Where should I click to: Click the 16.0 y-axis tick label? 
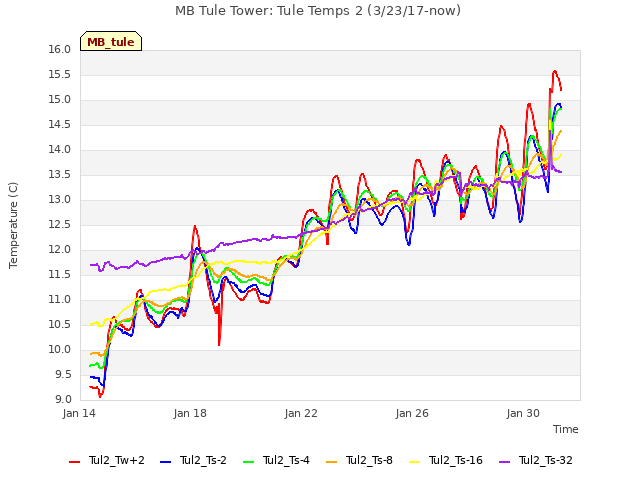click(60, 49)
